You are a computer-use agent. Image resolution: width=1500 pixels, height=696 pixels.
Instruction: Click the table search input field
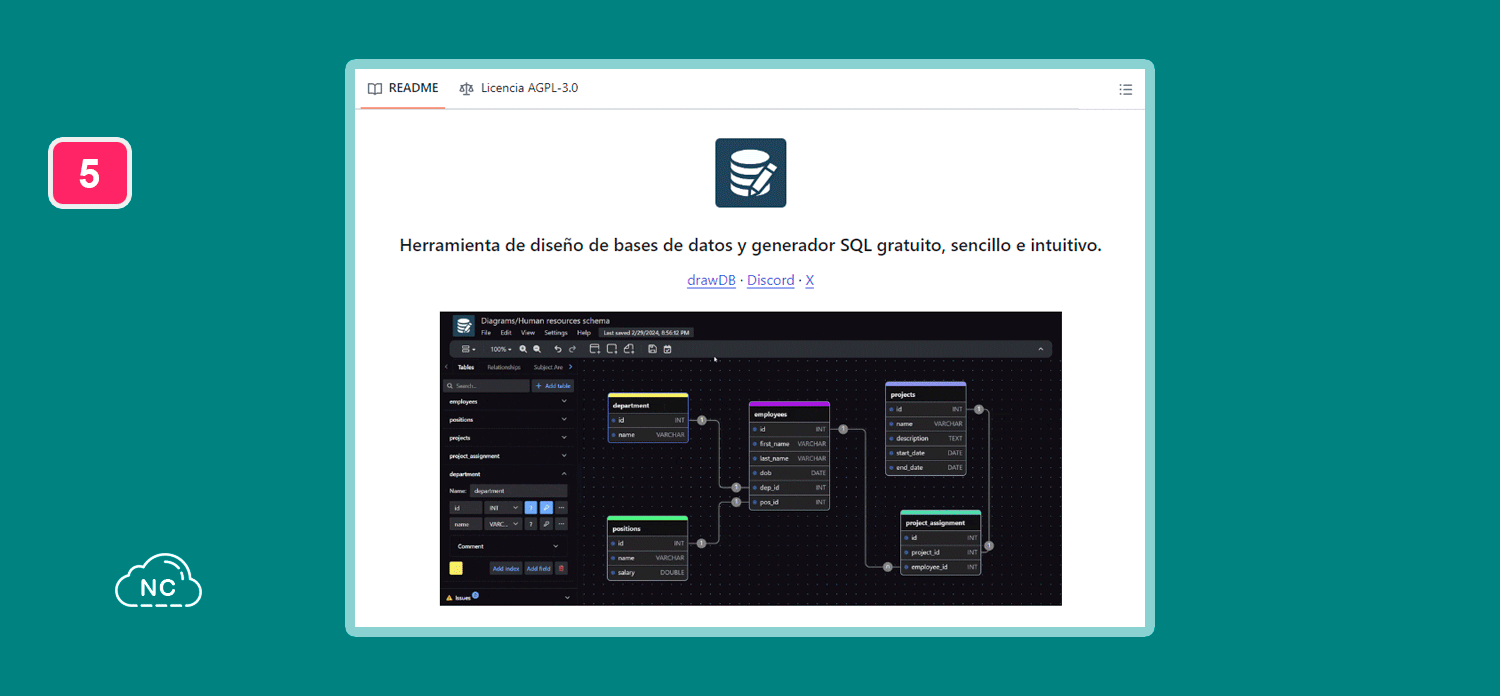pos(488,385)
